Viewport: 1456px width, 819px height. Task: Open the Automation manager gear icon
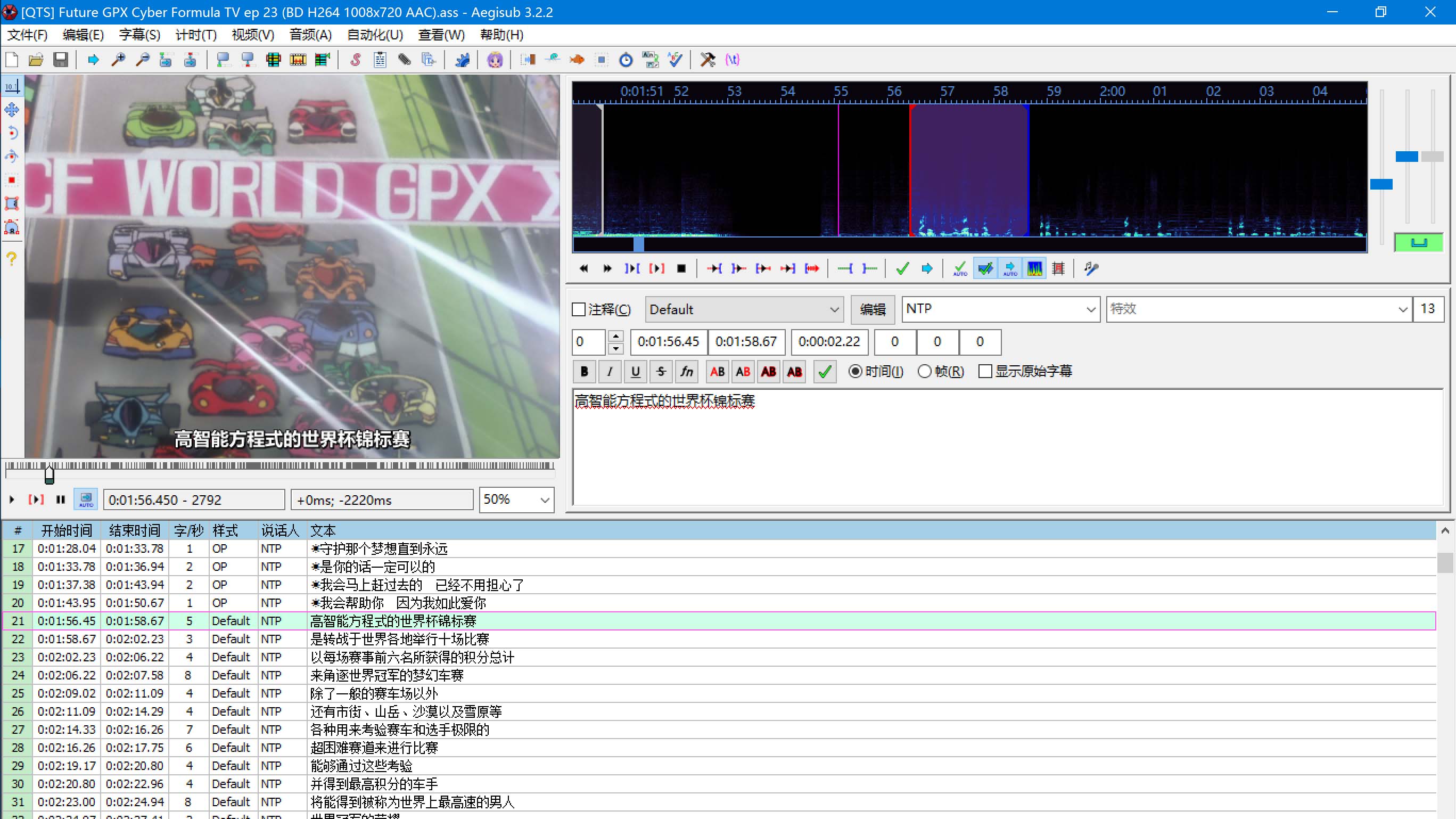pos(462,59)
